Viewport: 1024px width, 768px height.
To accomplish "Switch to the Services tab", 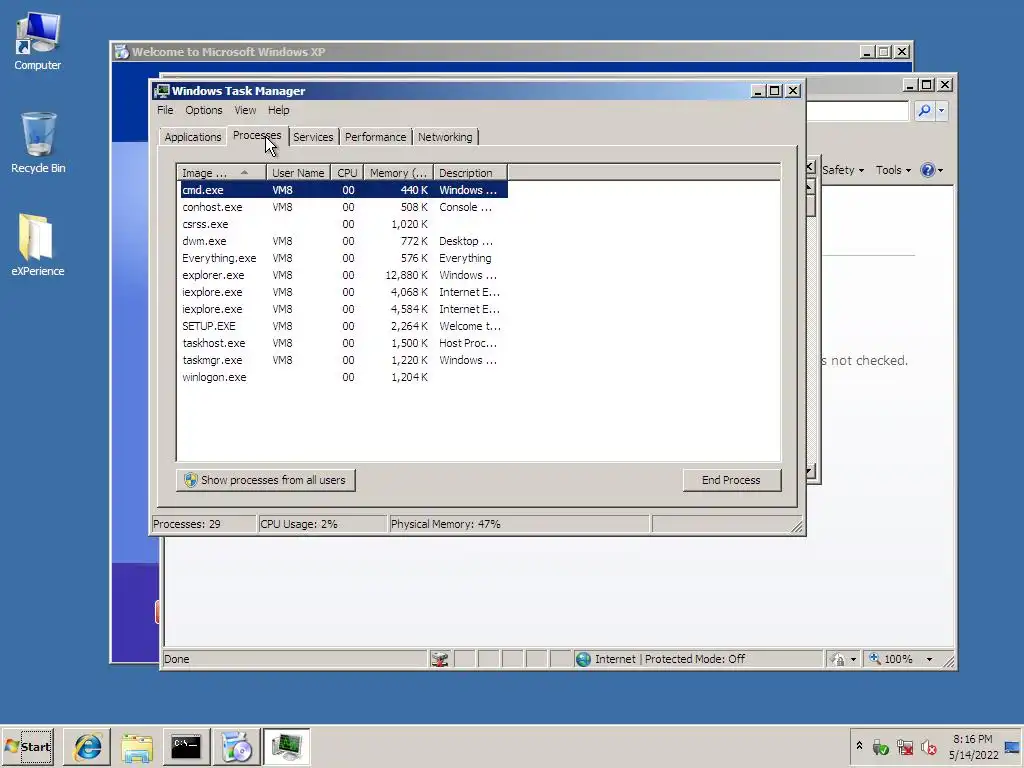I will coord(313,137).
